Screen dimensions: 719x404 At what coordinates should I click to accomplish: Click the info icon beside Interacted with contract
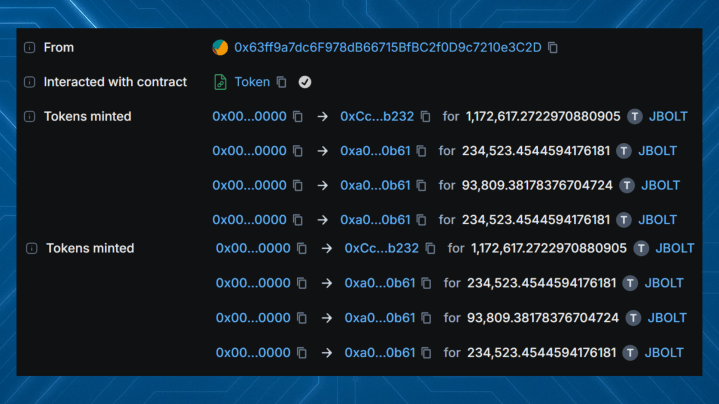pos(29,82)
